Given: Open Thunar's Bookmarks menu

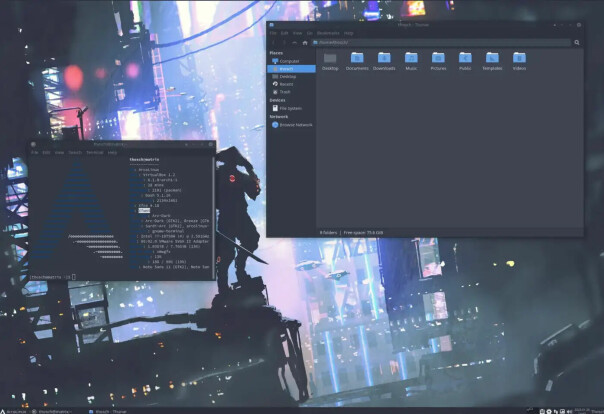Looking at the screenshot, I should (328, 33).
